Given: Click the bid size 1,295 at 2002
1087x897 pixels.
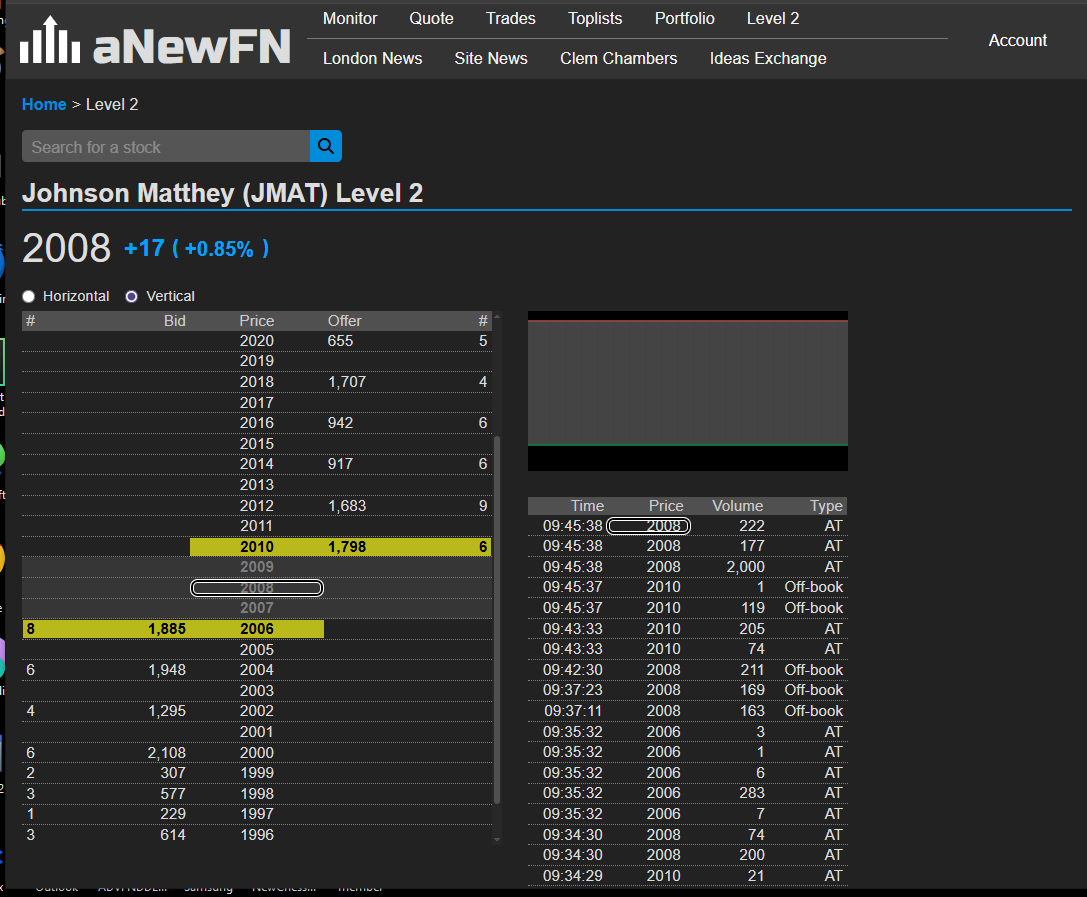Looking at the screenshot, I should coord(167,711).
